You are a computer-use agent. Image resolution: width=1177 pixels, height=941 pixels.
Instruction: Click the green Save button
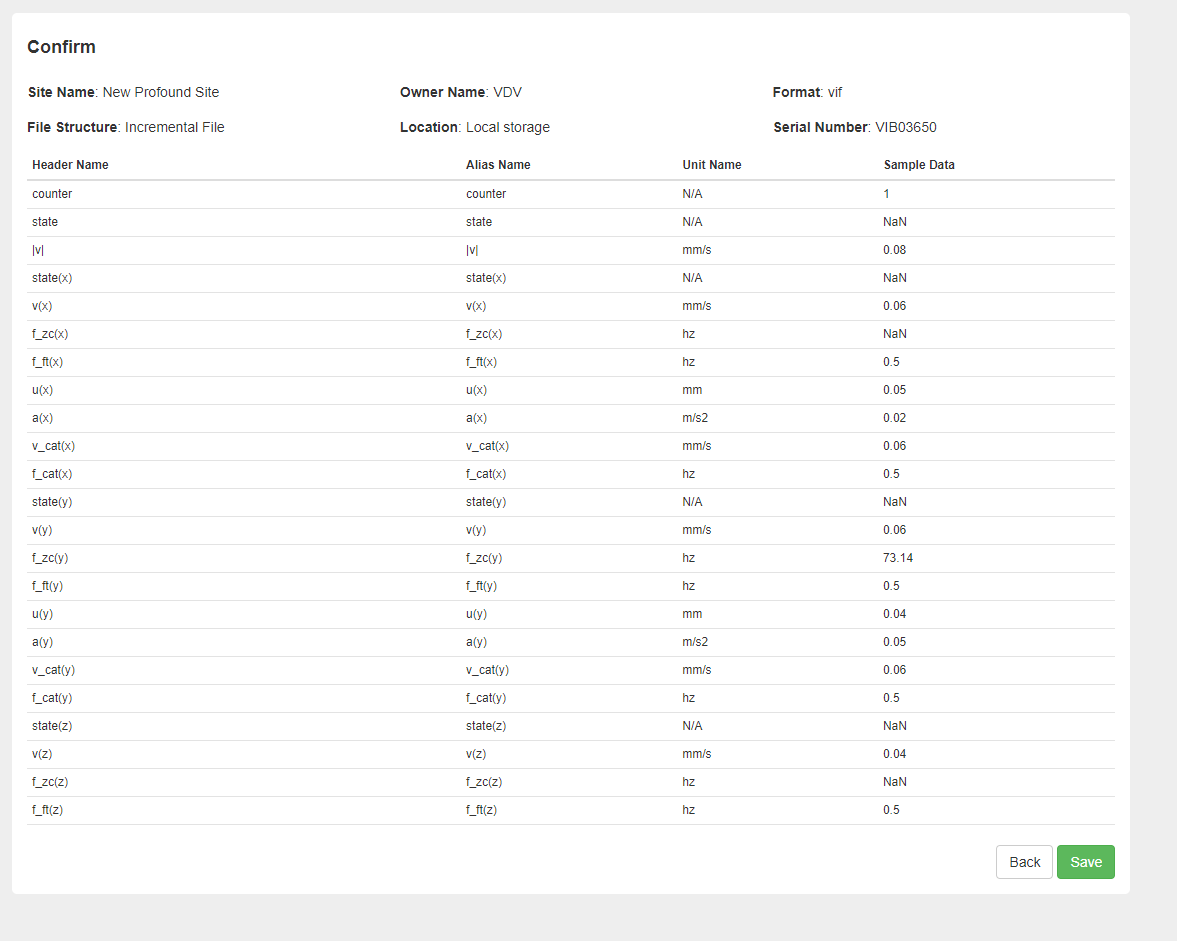(1085, 862)
